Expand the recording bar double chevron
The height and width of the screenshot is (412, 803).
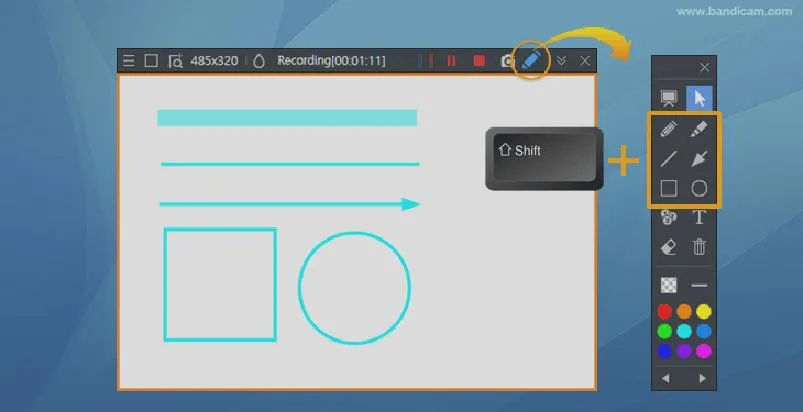pyautogui.click(x=561, y=61)
